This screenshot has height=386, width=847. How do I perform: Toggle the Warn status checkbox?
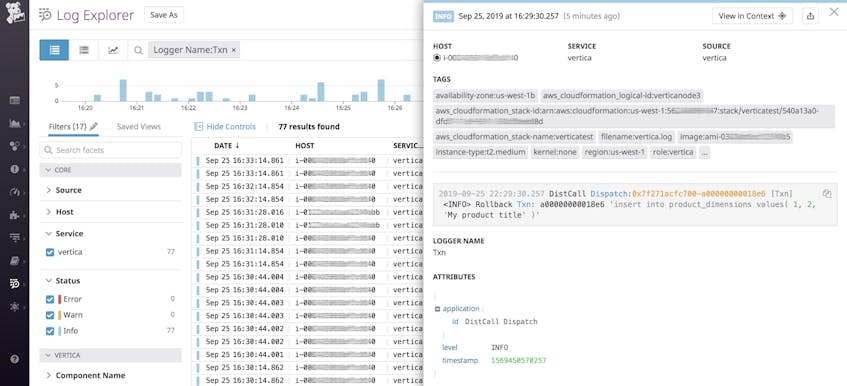[50, 315]
